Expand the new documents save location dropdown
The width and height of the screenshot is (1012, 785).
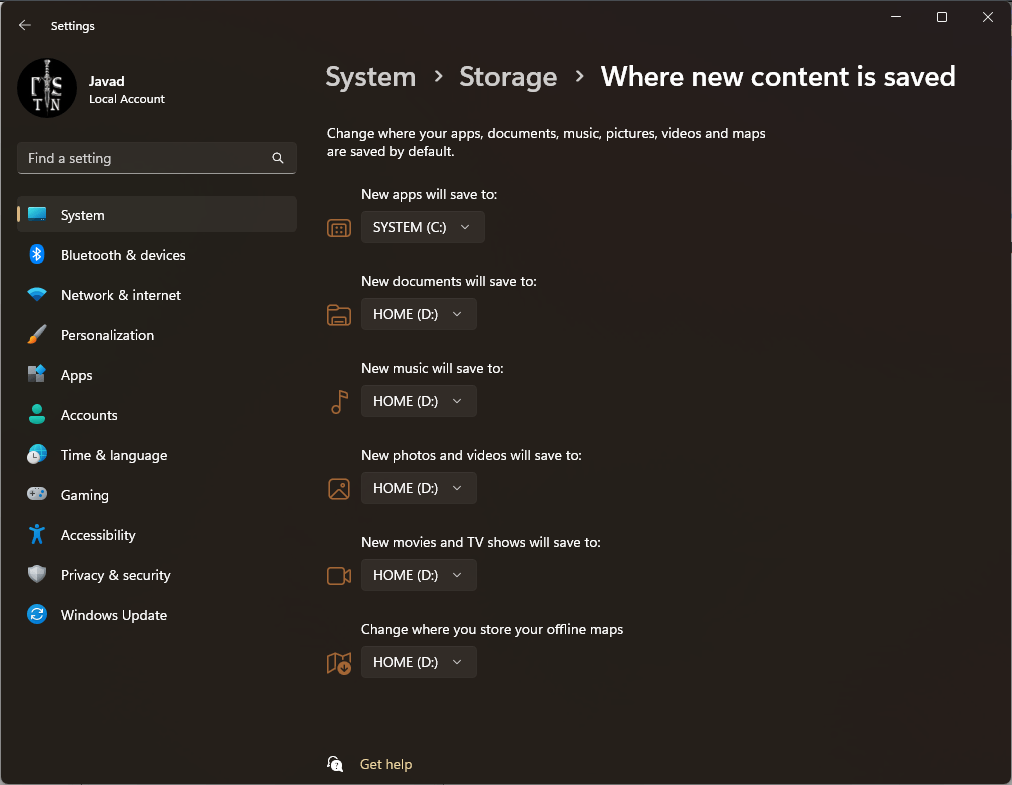pyautogui.click(x=418, y=314)
